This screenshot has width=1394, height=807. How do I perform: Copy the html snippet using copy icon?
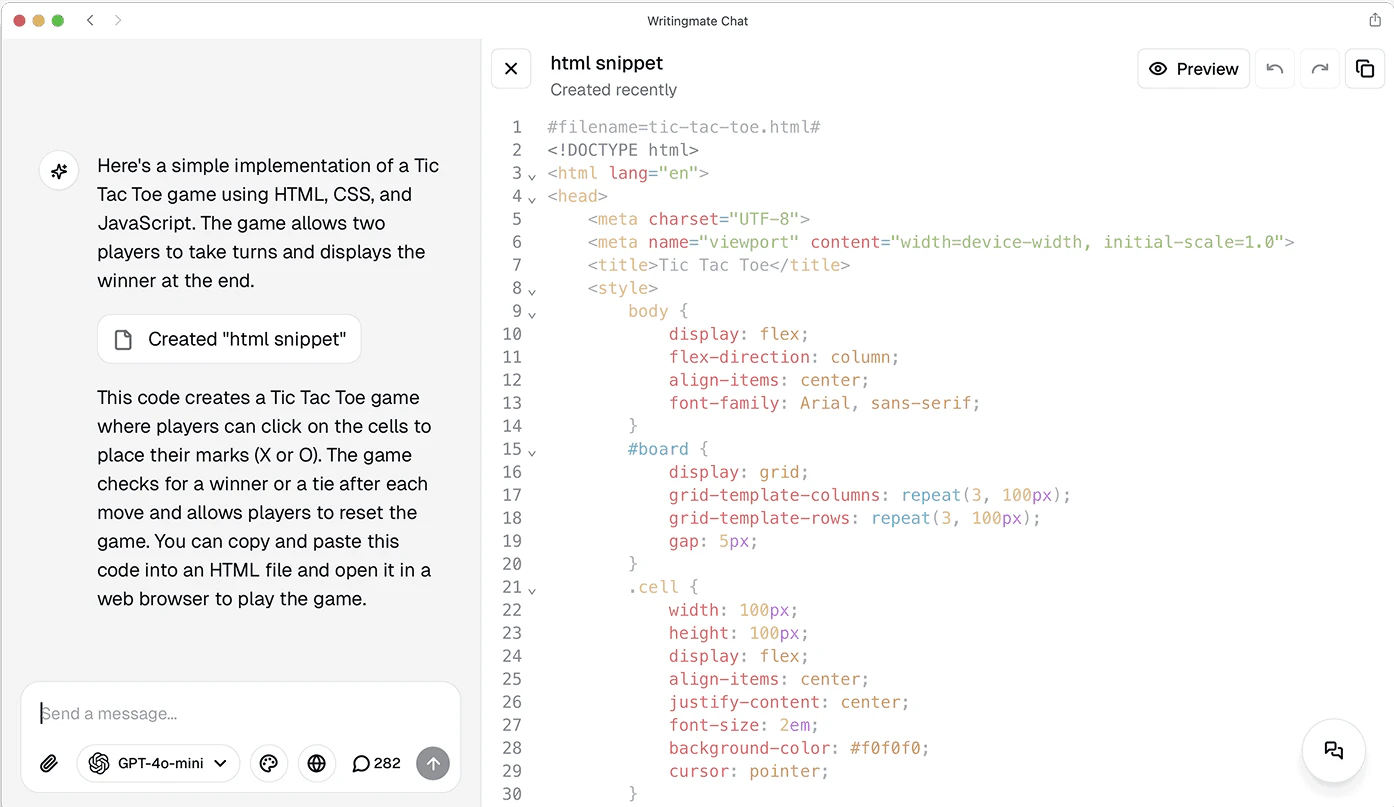[x=1365, y=68]
